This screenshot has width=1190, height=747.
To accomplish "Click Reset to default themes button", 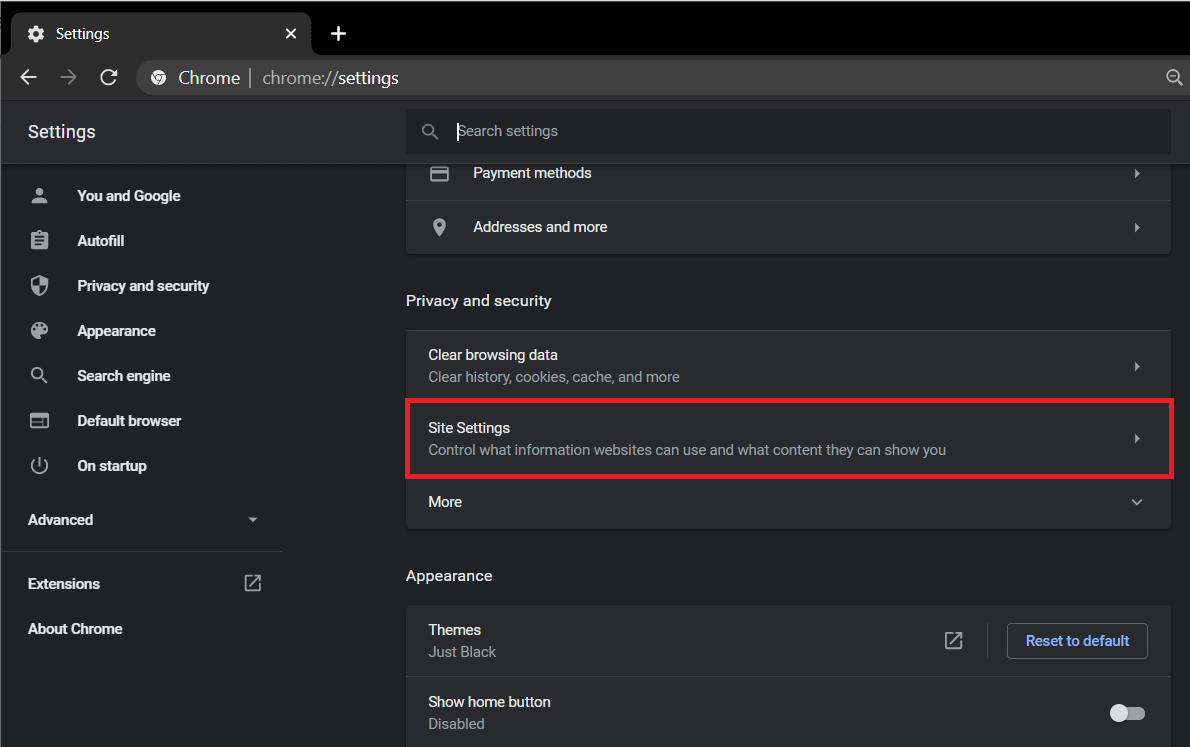I will click(1077, 641).
